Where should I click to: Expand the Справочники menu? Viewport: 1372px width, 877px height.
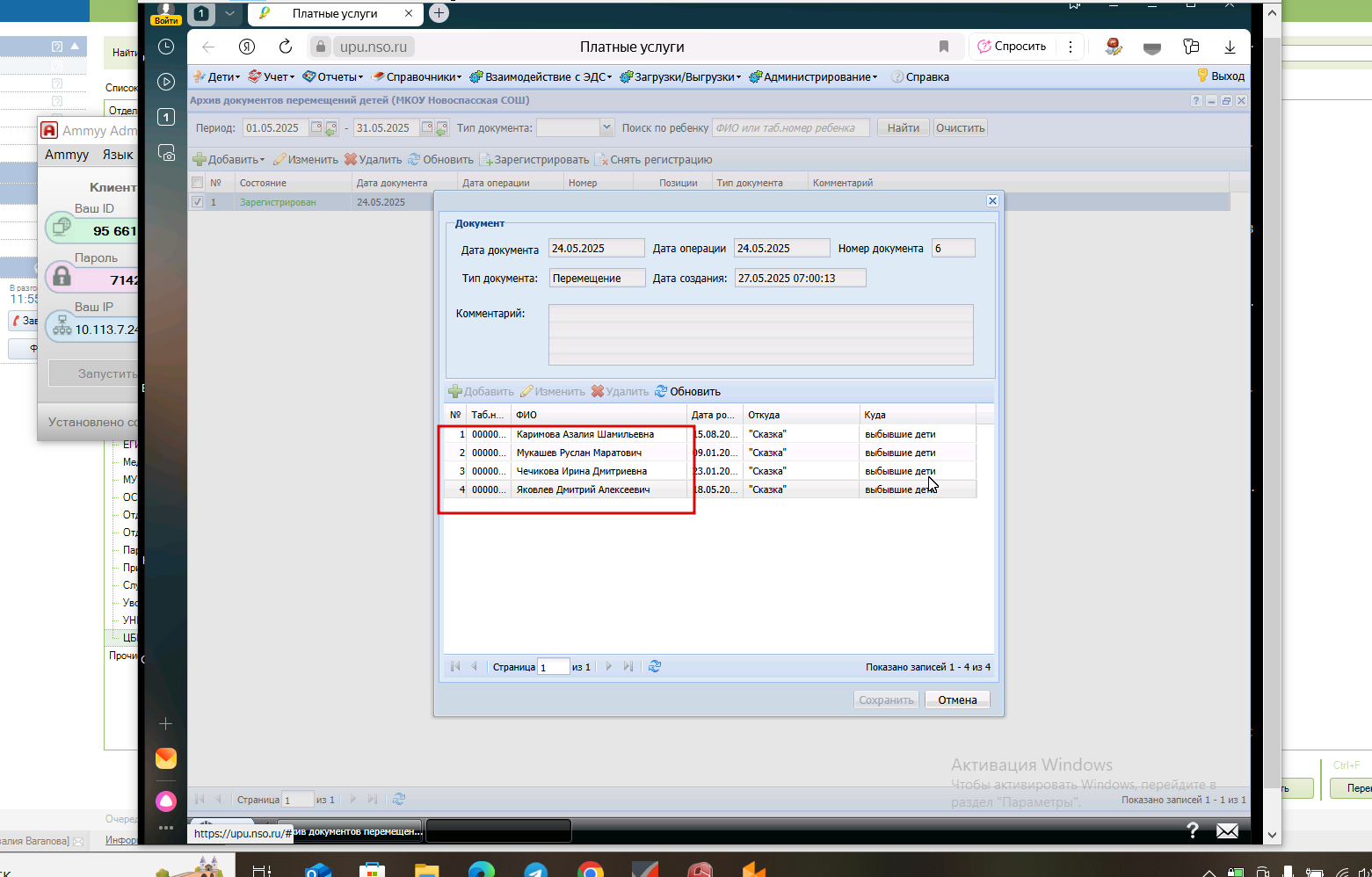[417, 76]
